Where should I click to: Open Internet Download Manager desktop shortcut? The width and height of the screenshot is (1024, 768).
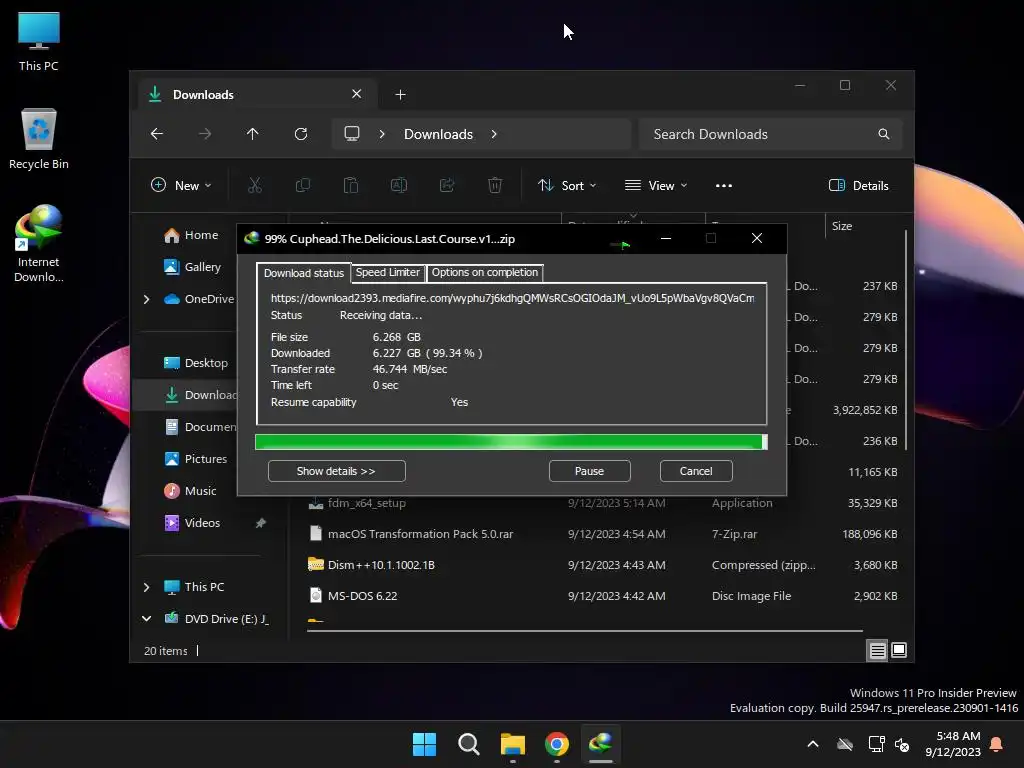(39, 243)
